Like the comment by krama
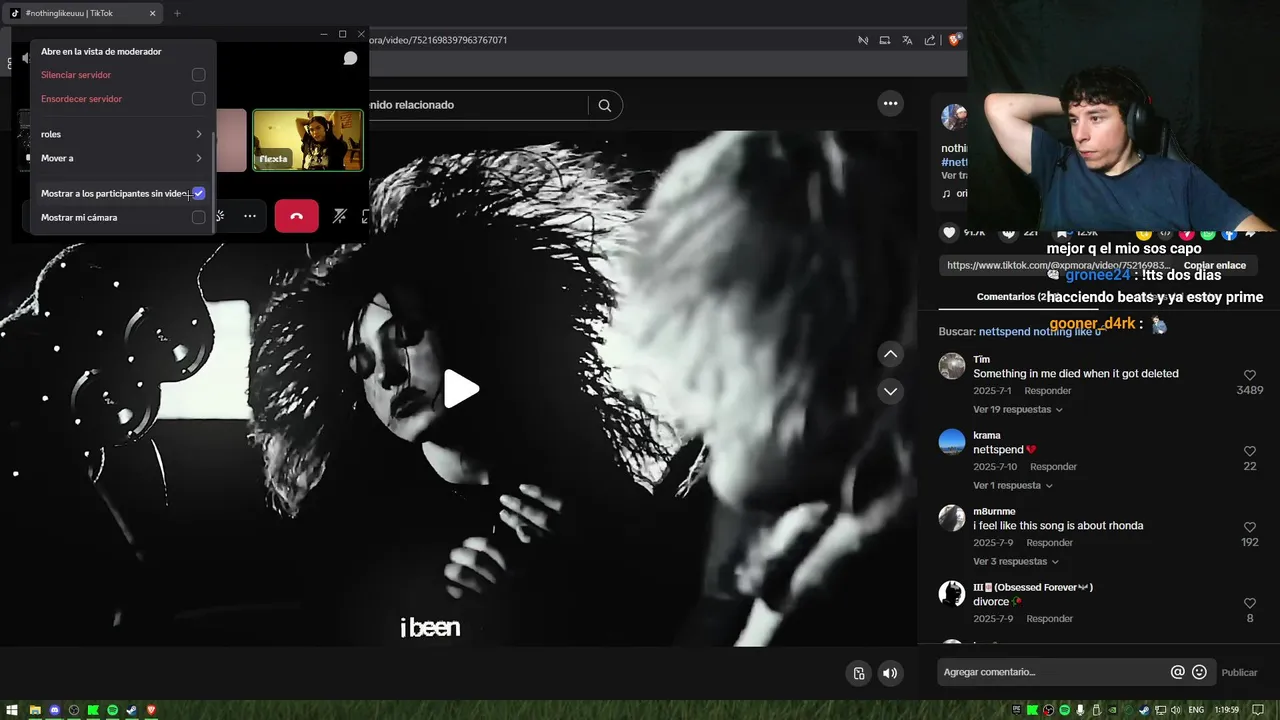1280x720 pixels. coord(1249,451)
